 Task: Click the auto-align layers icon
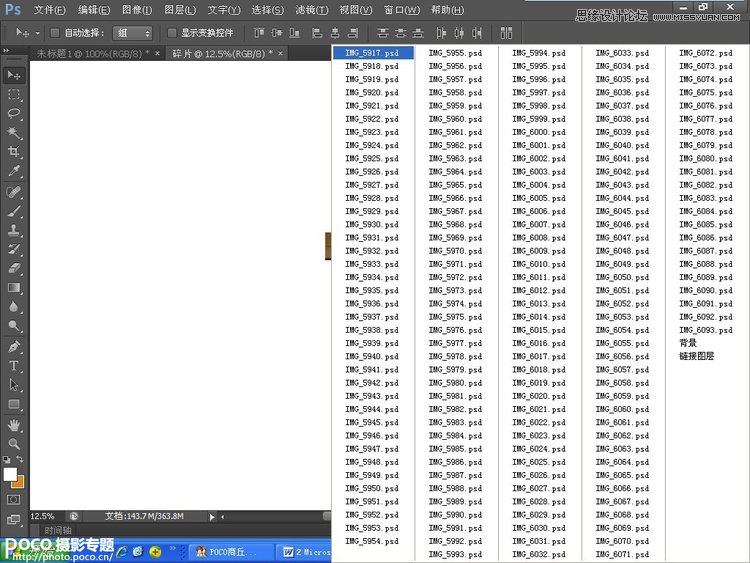point(506,33)
